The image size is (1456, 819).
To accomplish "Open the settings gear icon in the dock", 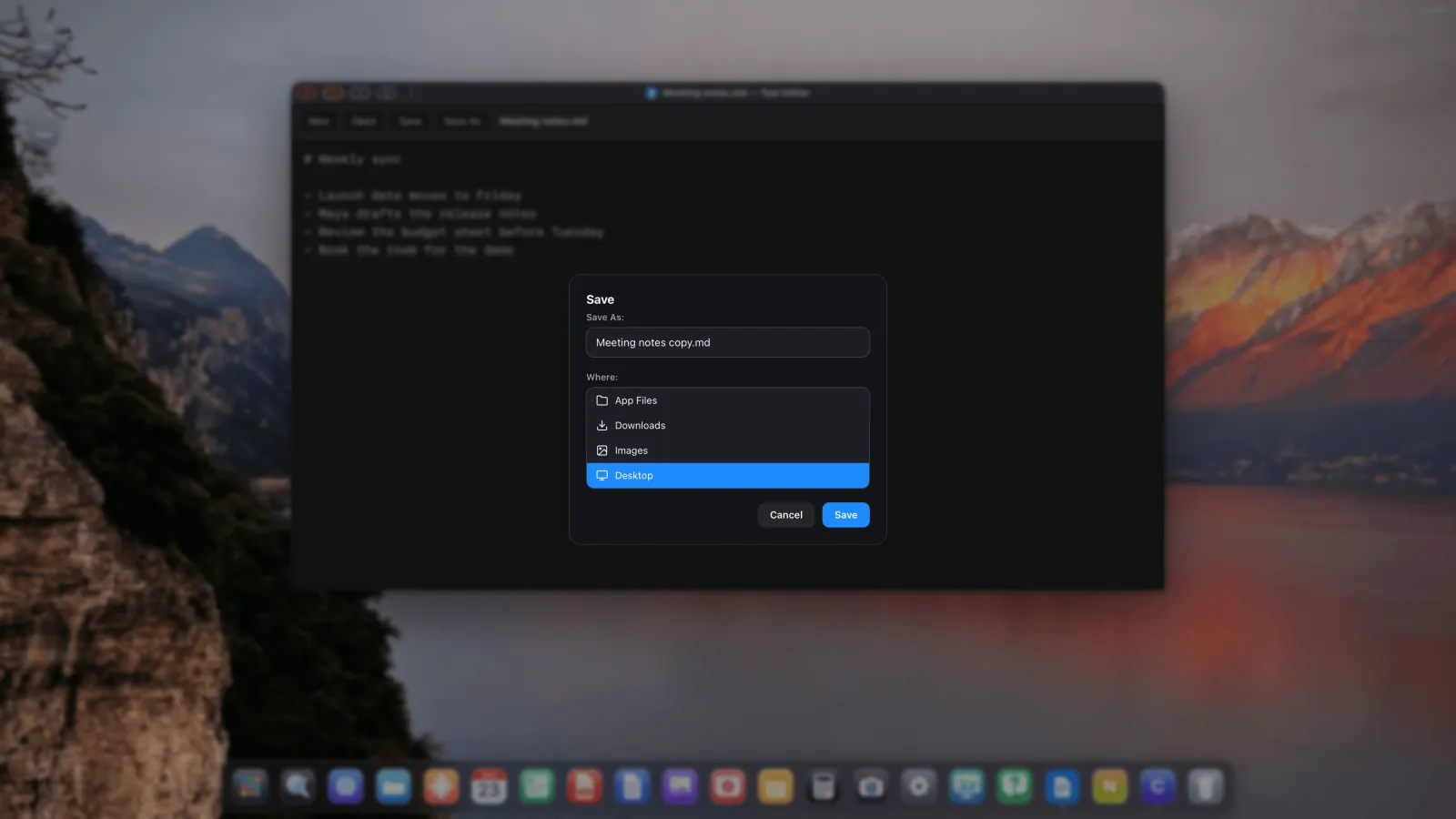I will 919,786.
